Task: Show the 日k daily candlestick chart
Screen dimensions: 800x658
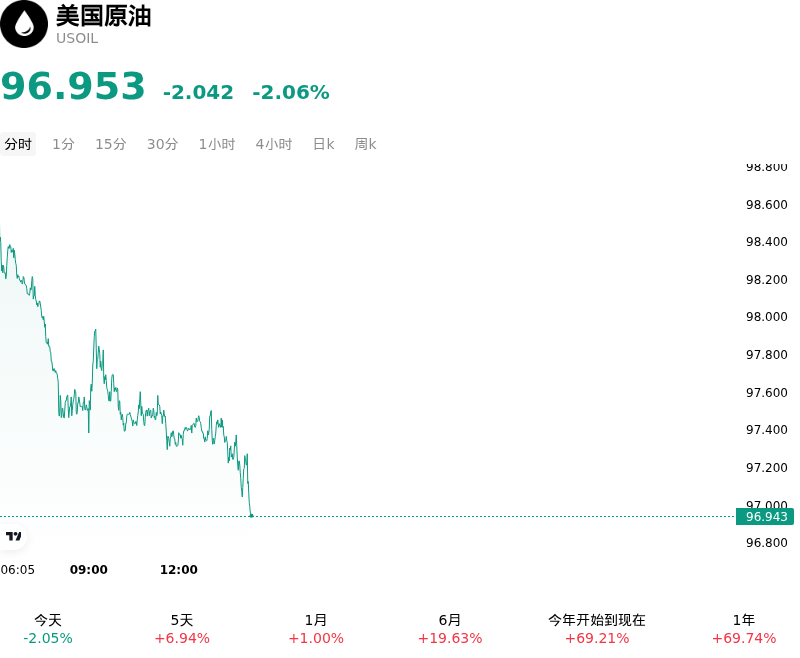Action: point(323,144)
